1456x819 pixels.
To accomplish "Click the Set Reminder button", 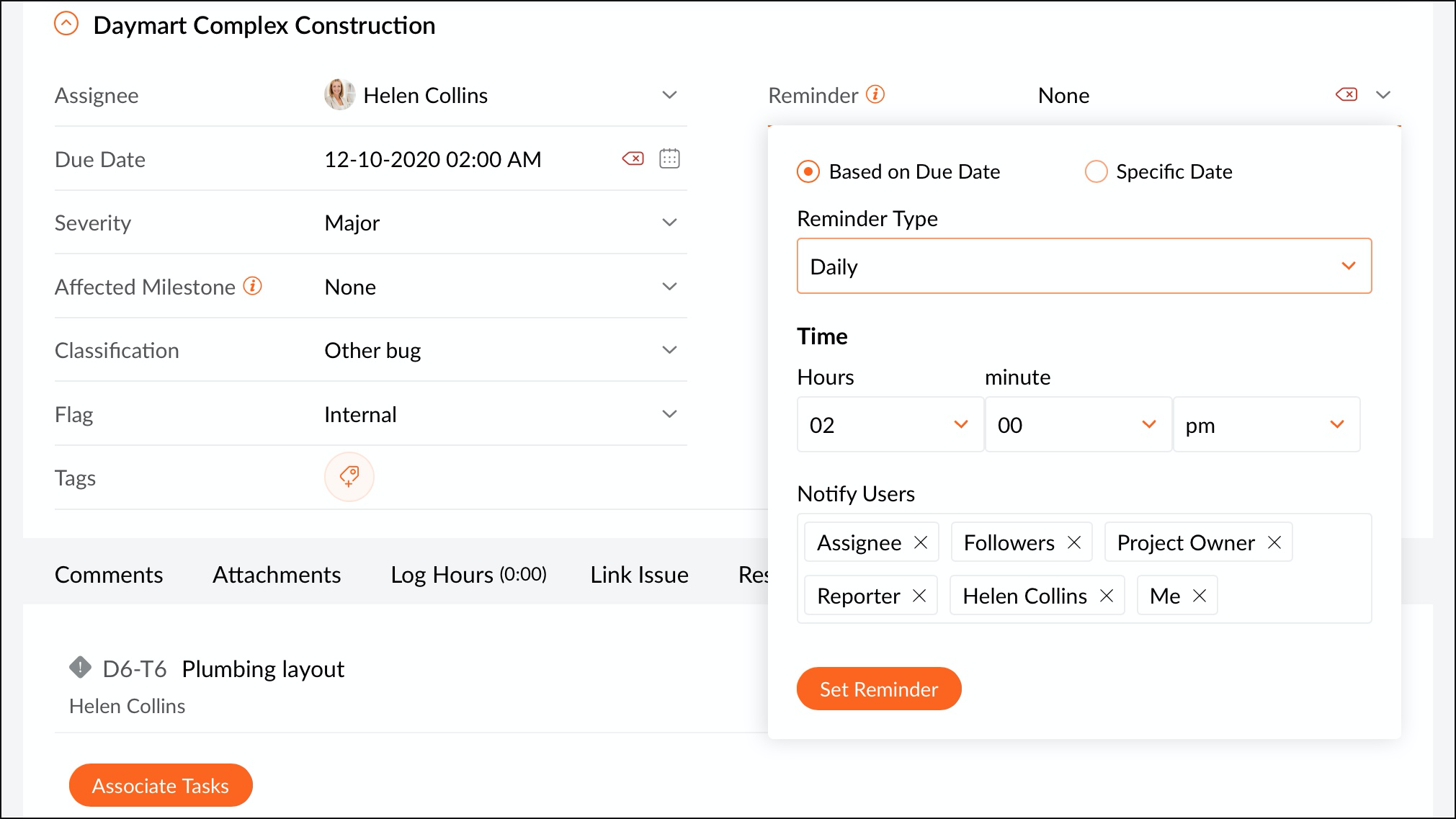I will (878, 689).
